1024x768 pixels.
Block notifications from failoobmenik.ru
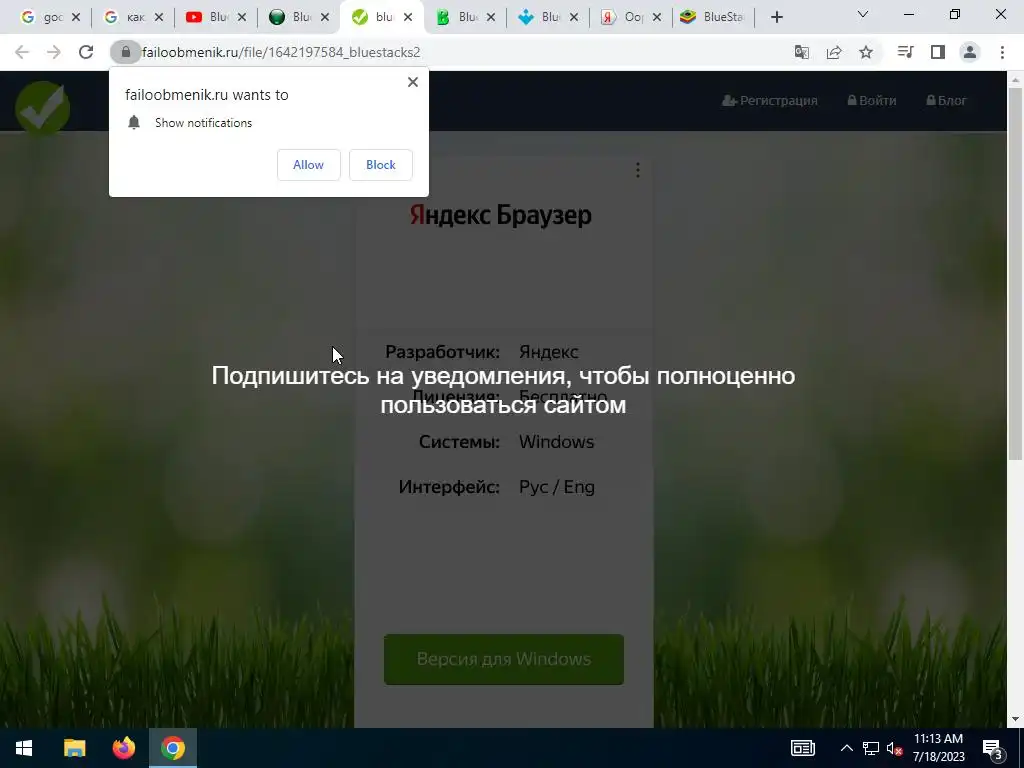[381, 165]
